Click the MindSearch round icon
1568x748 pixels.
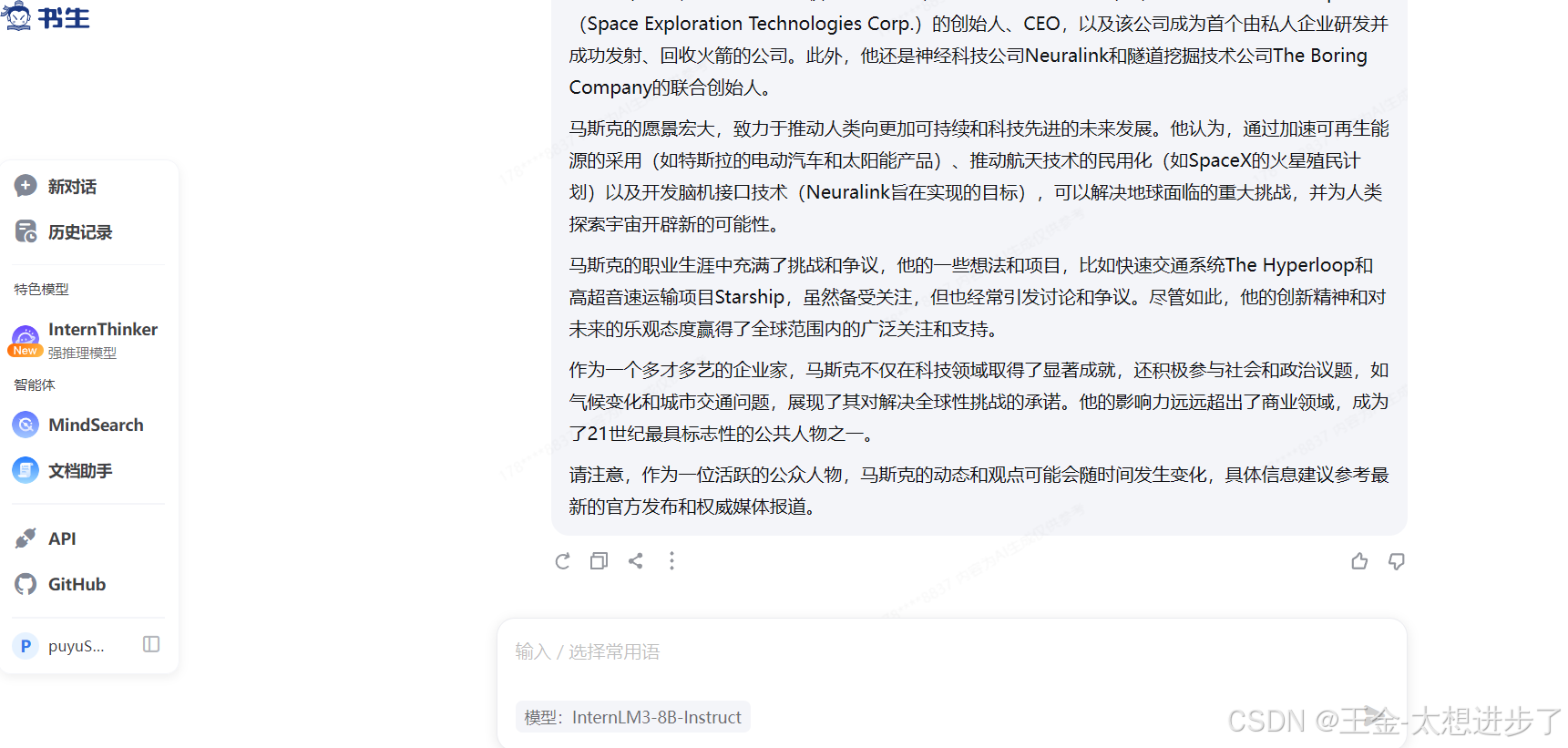coord(26,425)
